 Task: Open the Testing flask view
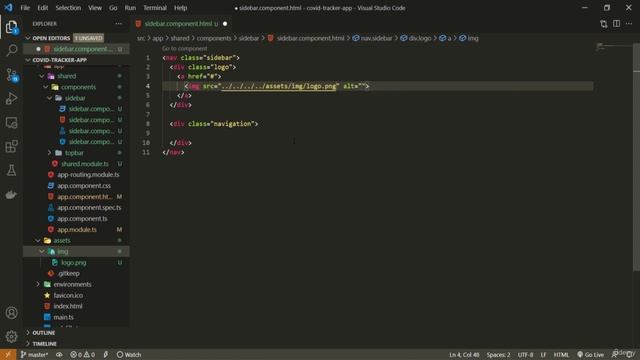(x=11, y=170)
